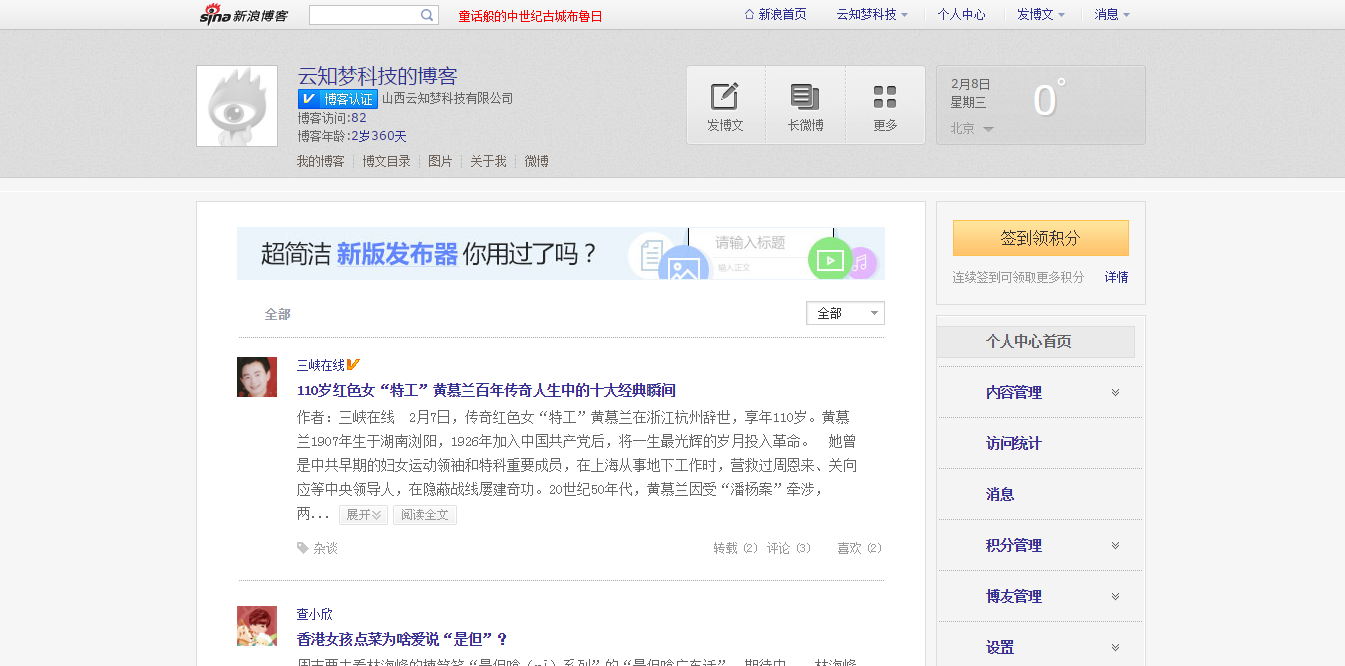Open the 消息 dropdown in top bar
1345x666 pixels.
coord(1112,15)
